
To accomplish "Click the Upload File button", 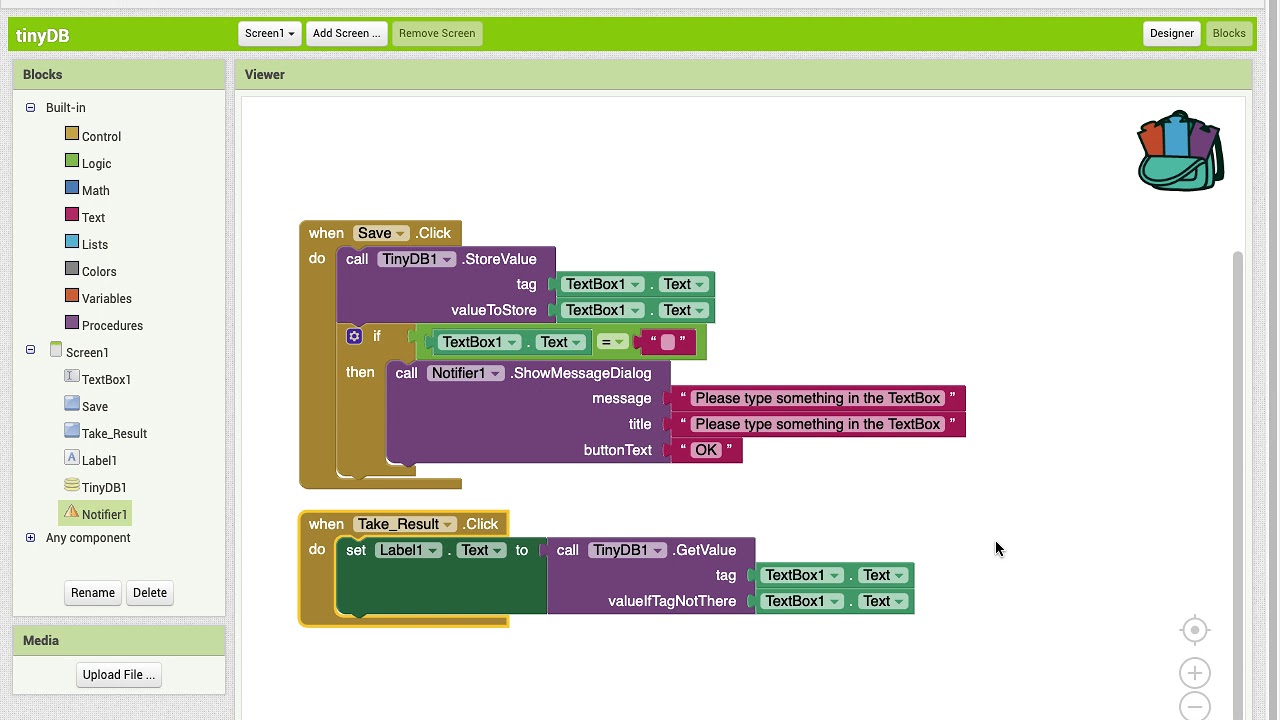I will 119,674.
